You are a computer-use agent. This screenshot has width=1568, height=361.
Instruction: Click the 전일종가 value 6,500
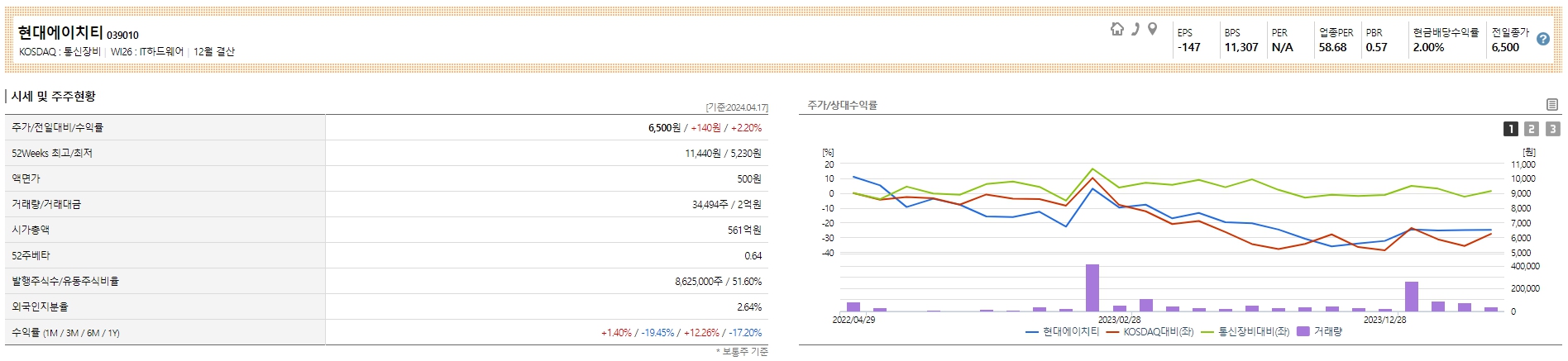tap(1505, 47)
